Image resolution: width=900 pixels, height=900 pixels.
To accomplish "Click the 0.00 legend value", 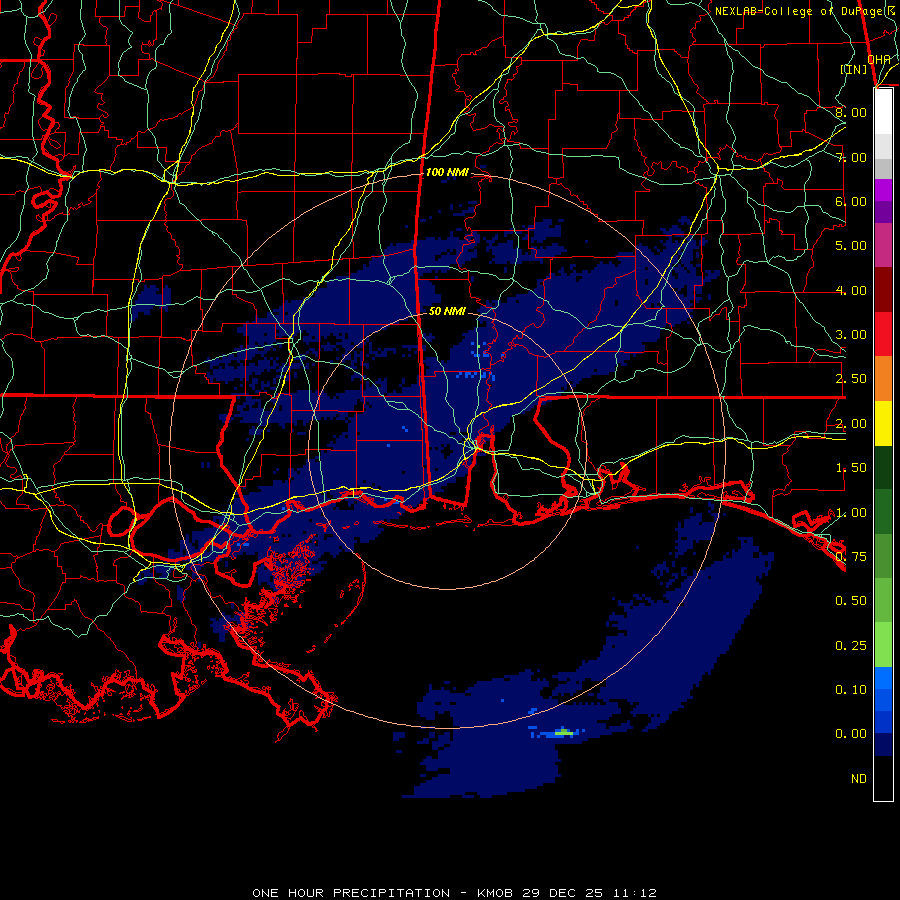I will pyautogui.click(x=851, y=734).
